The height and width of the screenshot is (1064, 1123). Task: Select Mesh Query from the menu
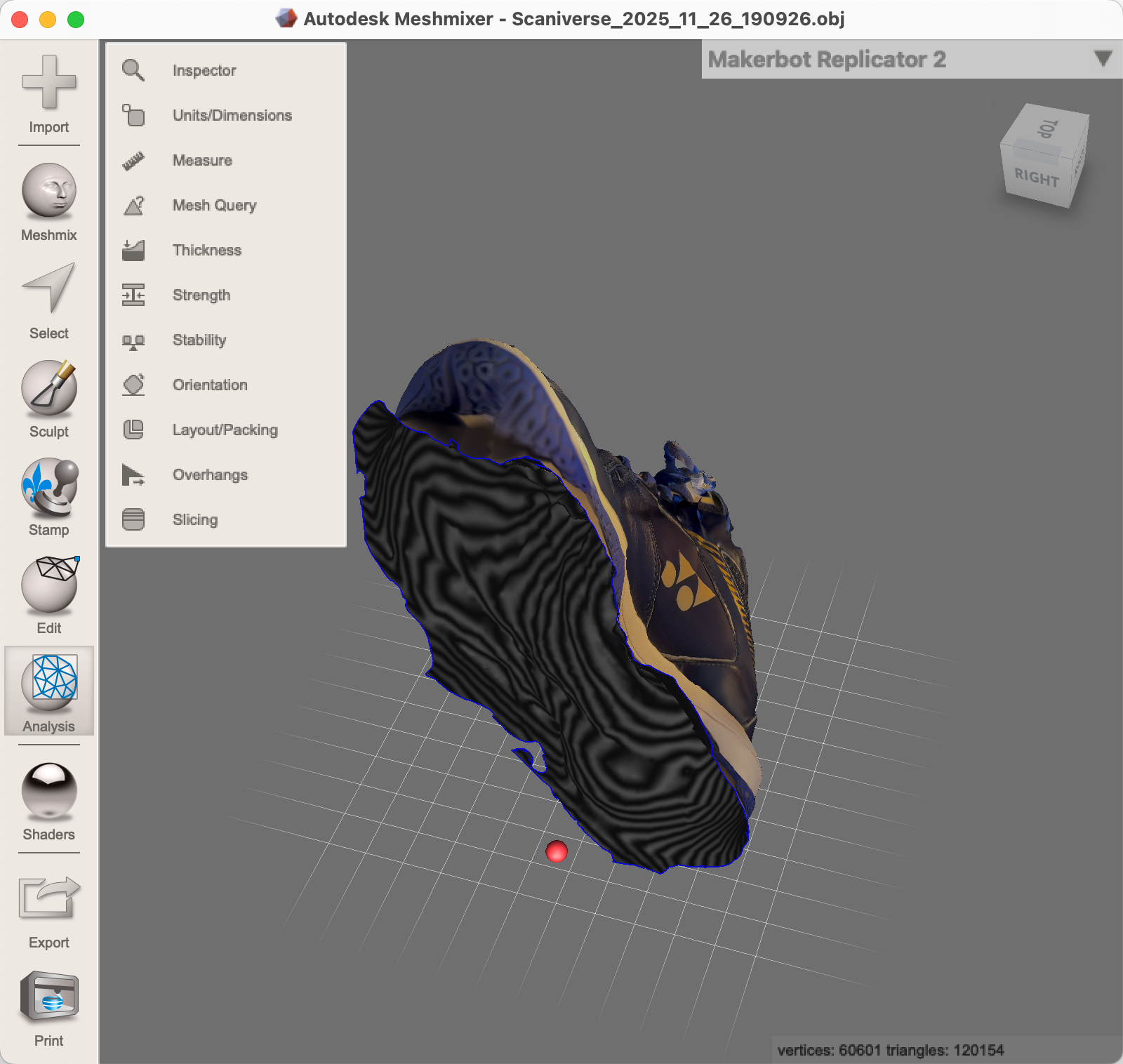tap(214, 205)
